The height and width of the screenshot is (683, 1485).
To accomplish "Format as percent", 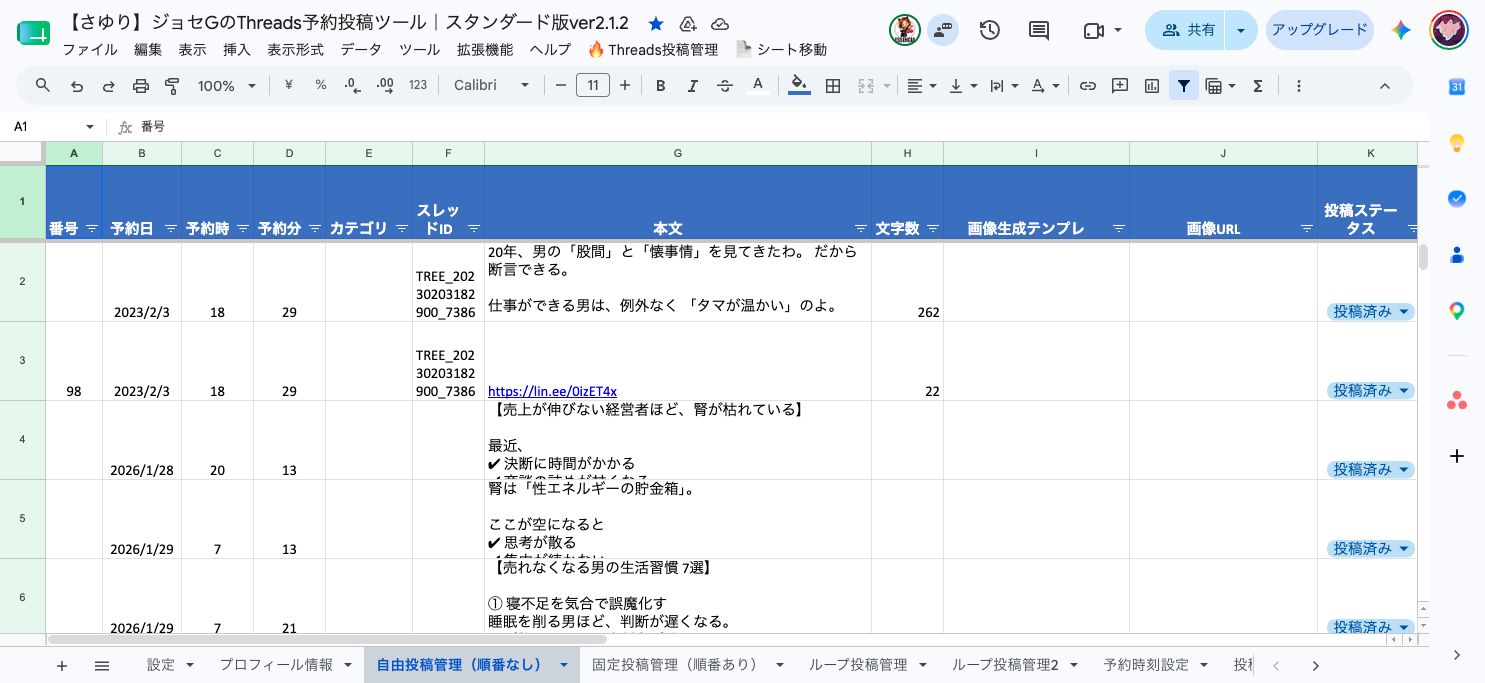I will (321, 86).
